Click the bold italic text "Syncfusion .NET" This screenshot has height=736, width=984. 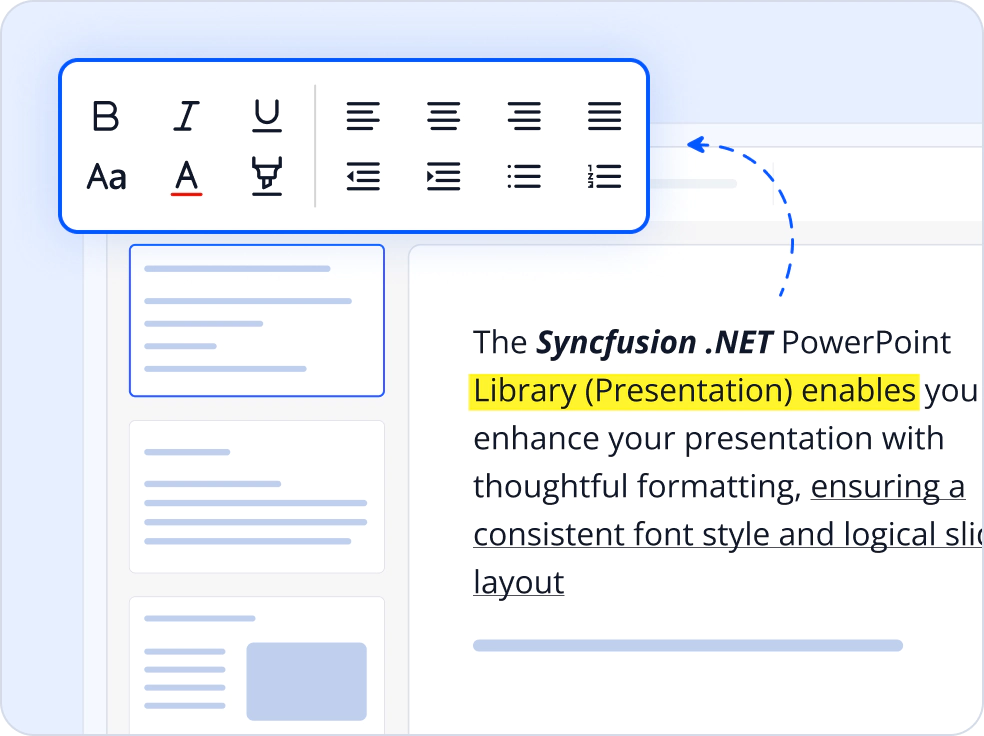[x=654, y=343]
